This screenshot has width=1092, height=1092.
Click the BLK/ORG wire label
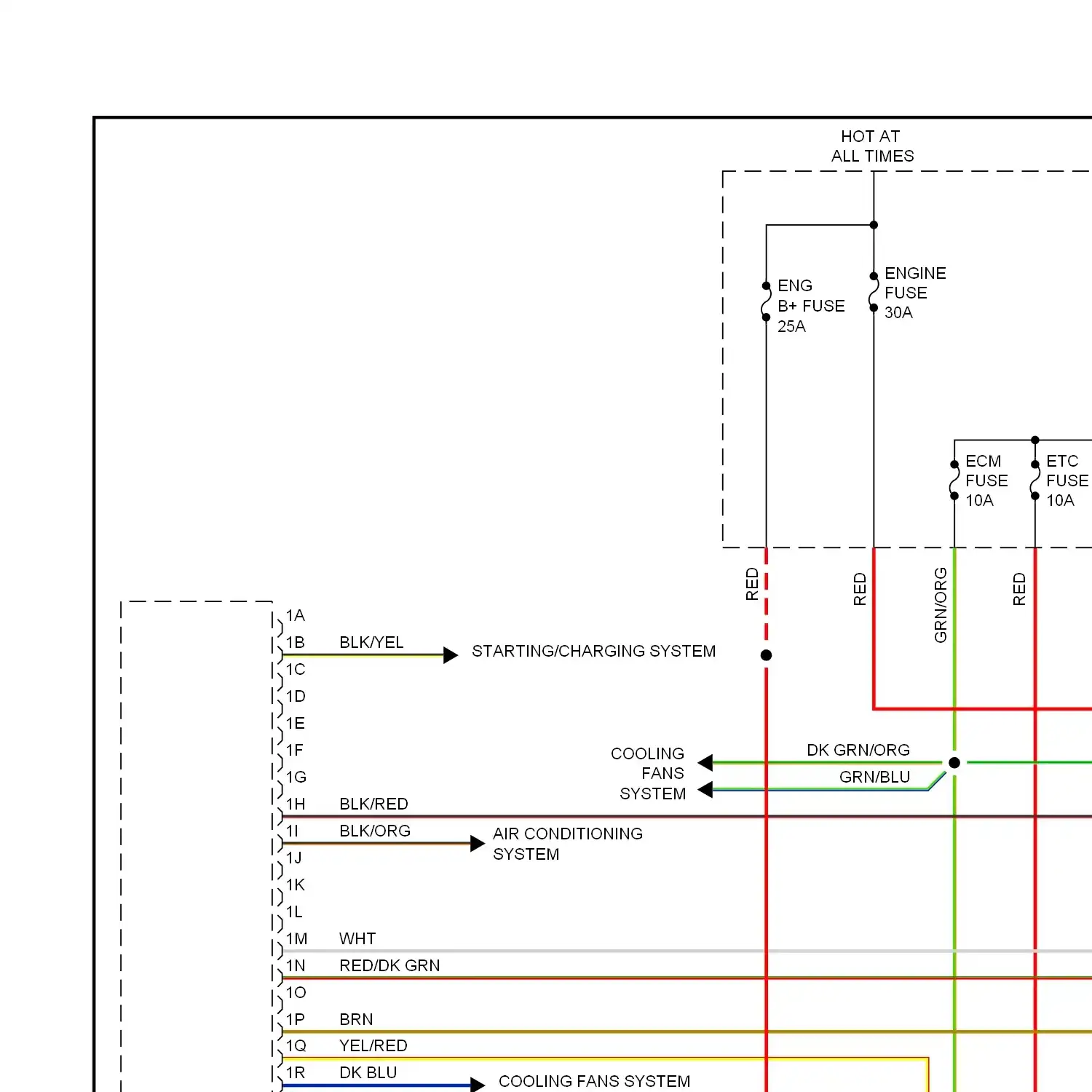pyautogui.click(x=375, y=831)
